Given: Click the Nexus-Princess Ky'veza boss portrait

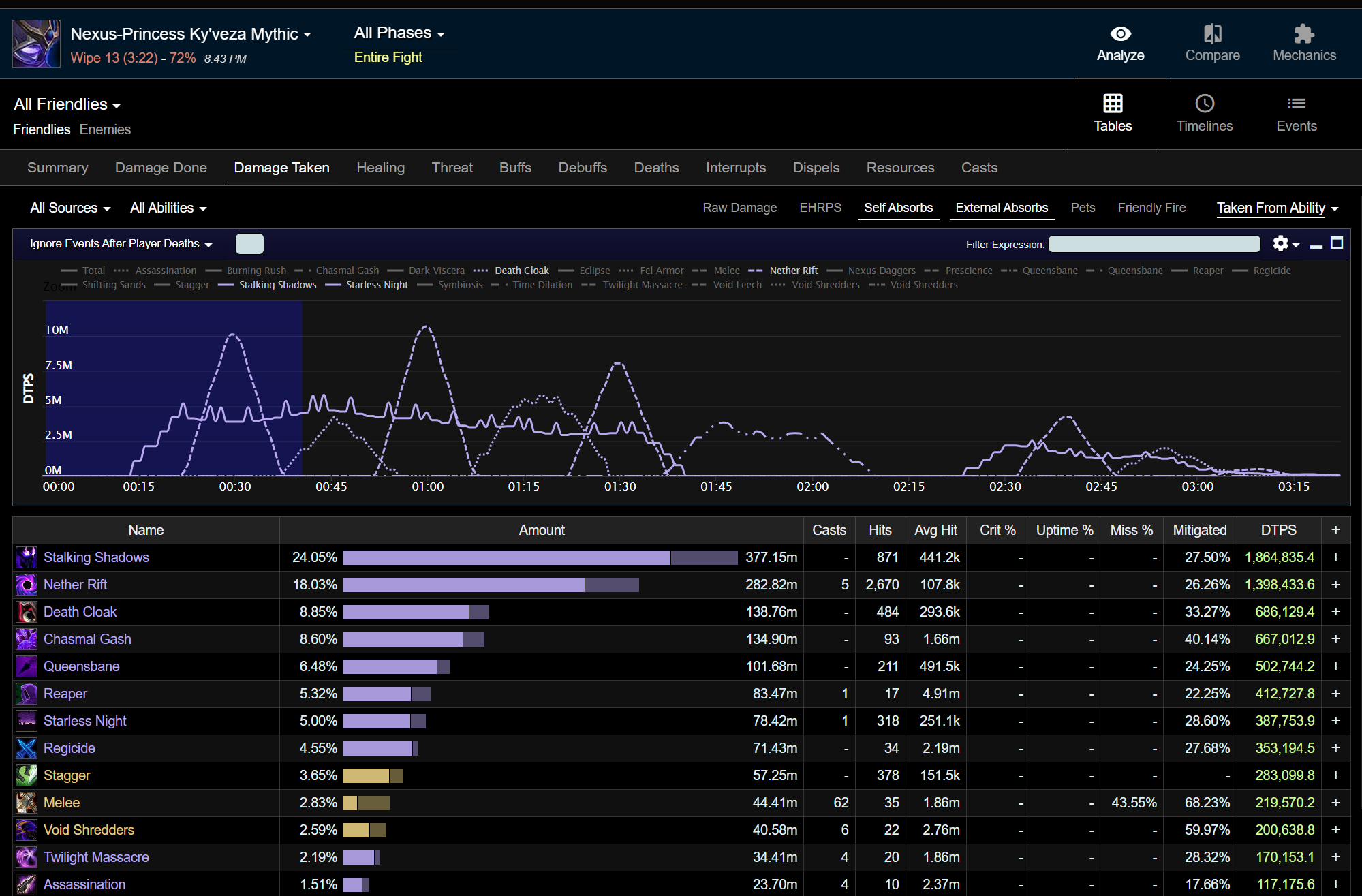Looking at the screenshot, I should click(x=37, y=44).
